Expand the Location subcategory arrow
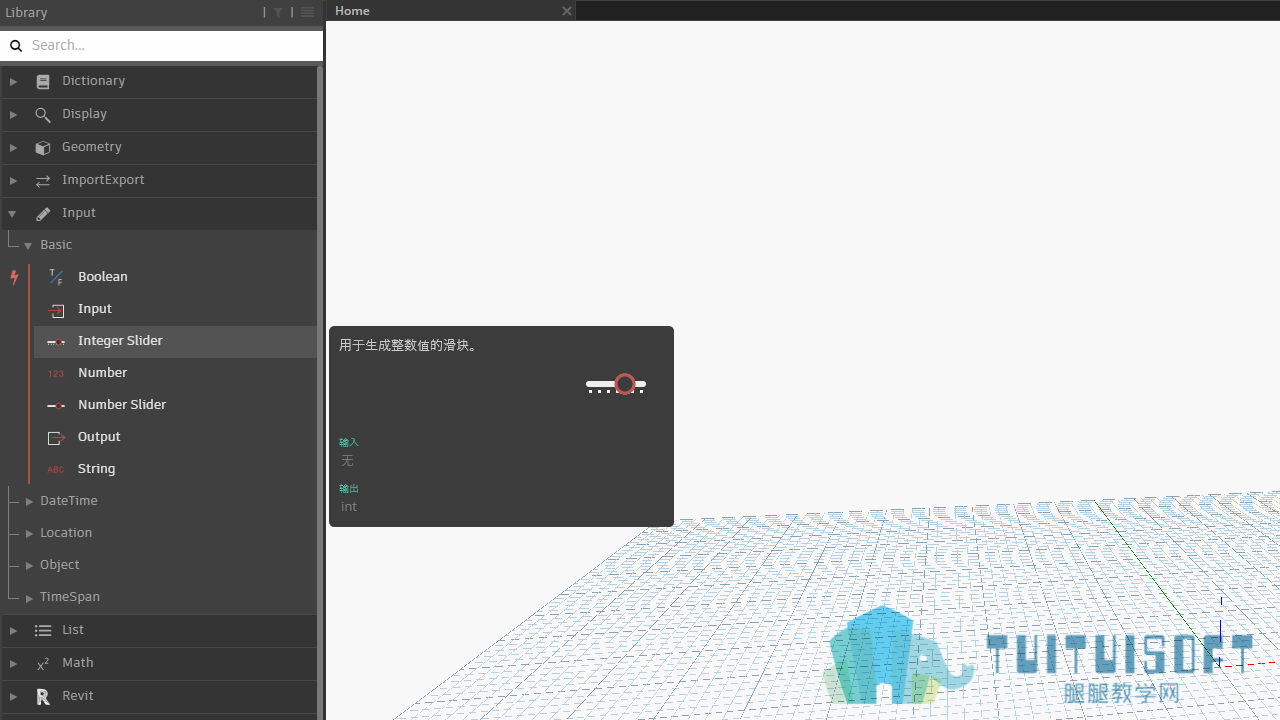Screen dimensions: 1280x720 [x=29, y=534]
